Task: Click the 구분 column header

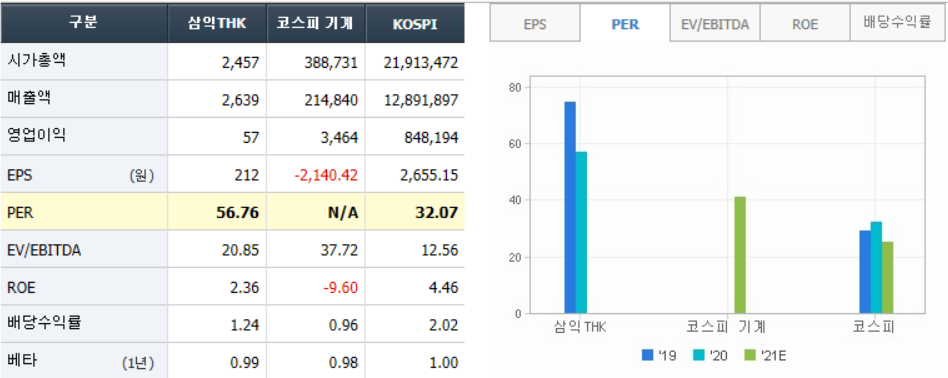Action: coord(84,23)
